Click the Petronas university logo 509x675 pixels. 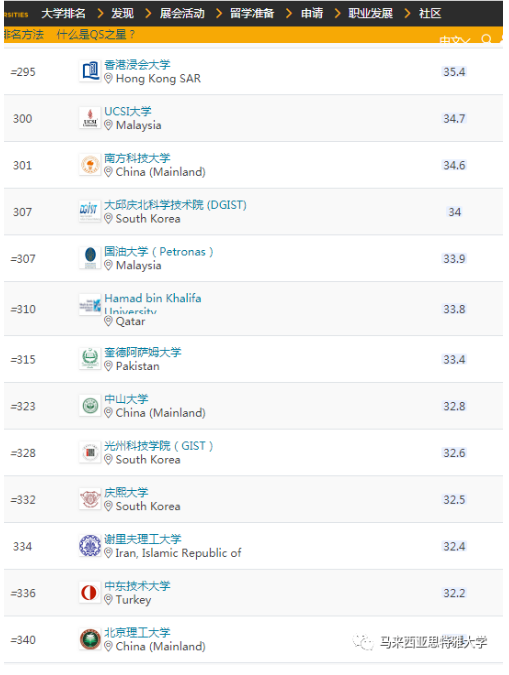[x=90, y=258]
